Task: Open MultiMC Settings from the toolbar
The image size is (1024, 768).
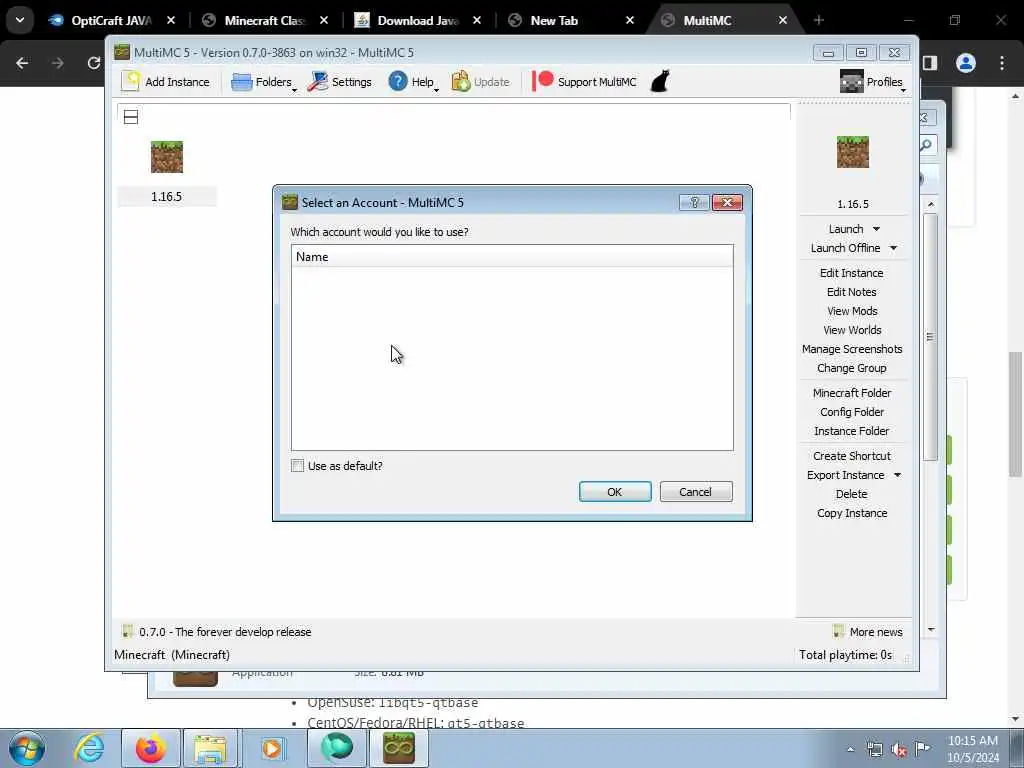Action: (340, 82)
